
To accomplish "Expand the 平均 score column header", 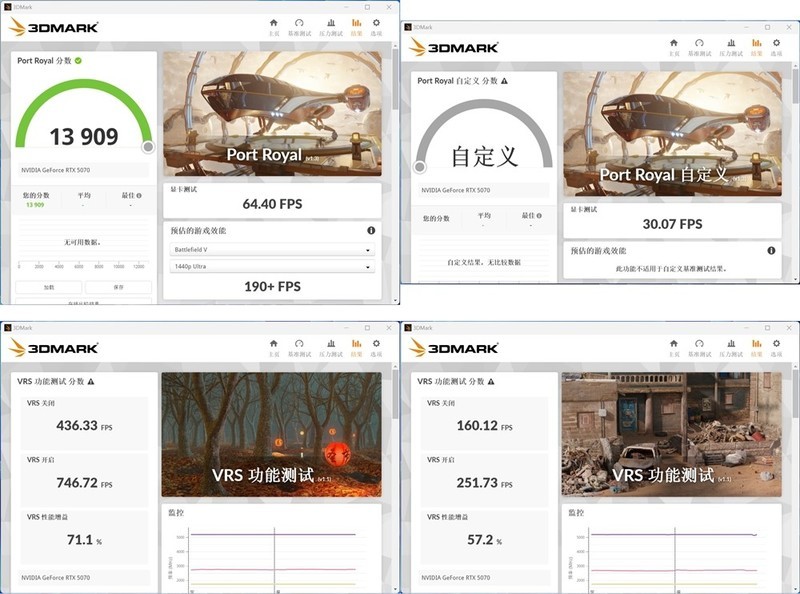I will tap(82, 194).
